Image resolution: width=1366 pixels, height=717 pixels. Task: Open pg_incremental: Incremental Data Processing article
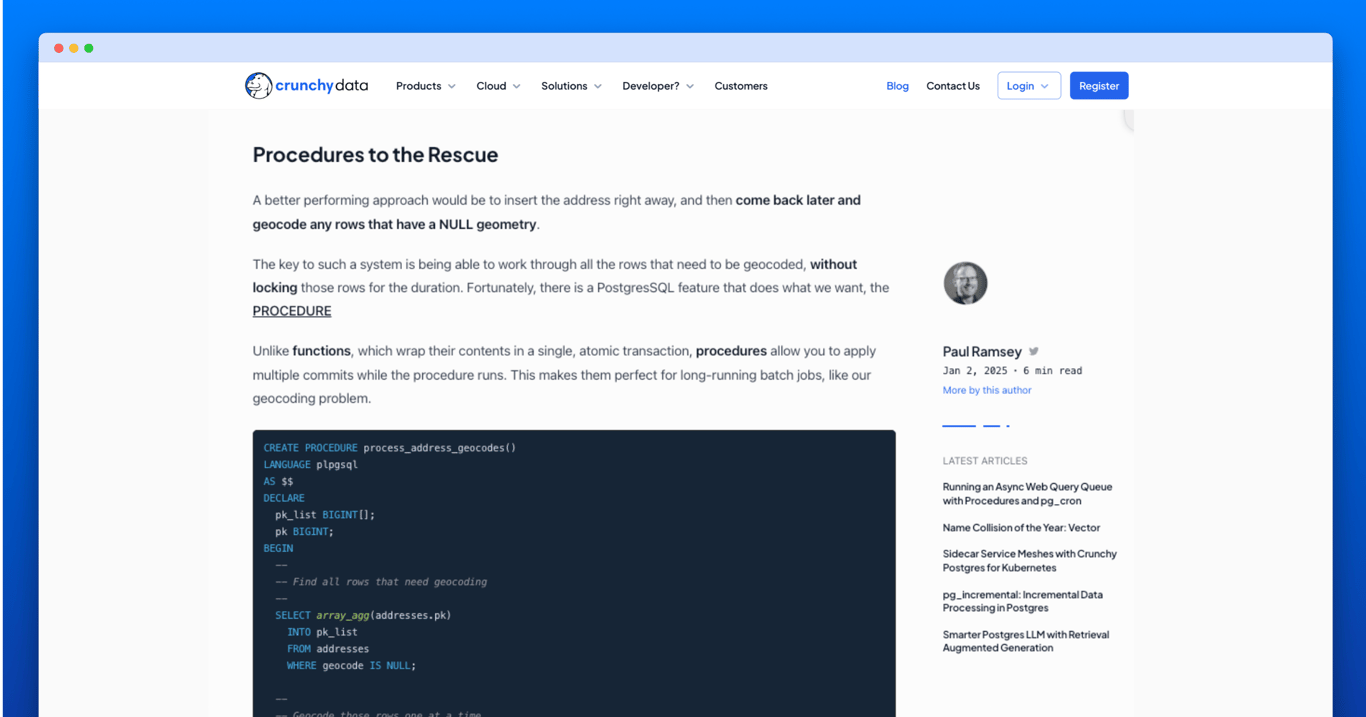[1022, 601]
